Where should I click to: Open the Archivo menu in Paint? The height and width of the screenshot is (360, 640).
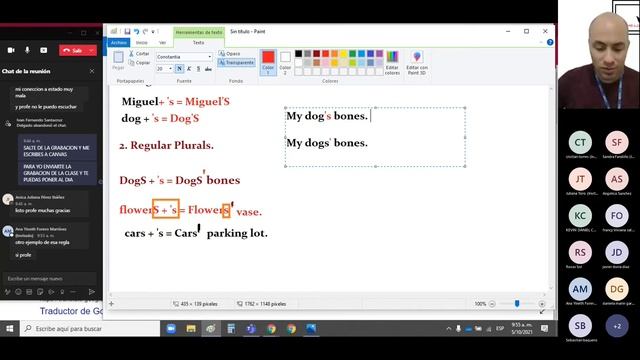[119, 42]
